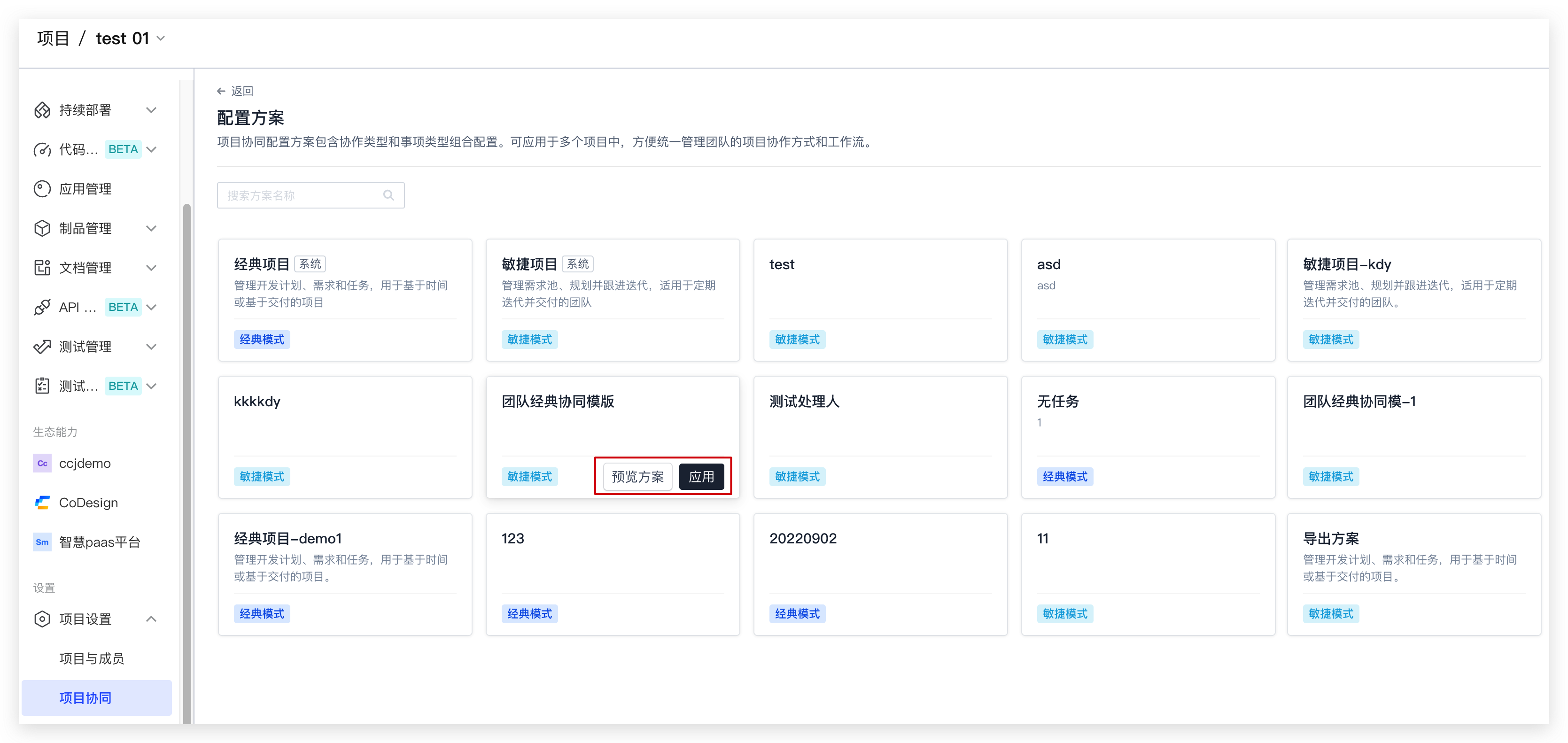The height and width of the screenshot is (743, 1568).
Task: Expand the 持续部署 menu chevron
Action: click(152, 110)
